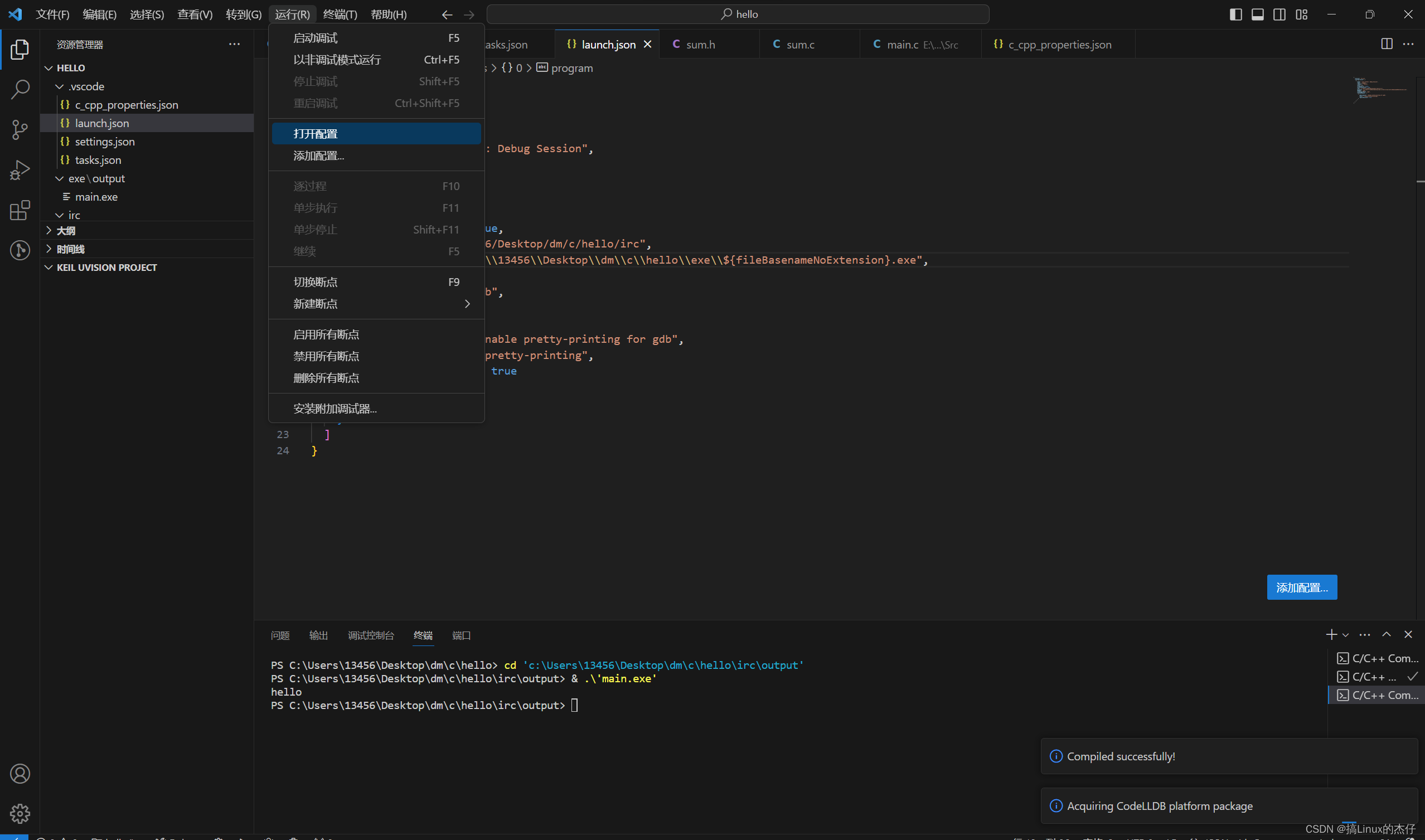Open the Search view icon
Screen dimensions: 1425x840
point(20,89)
